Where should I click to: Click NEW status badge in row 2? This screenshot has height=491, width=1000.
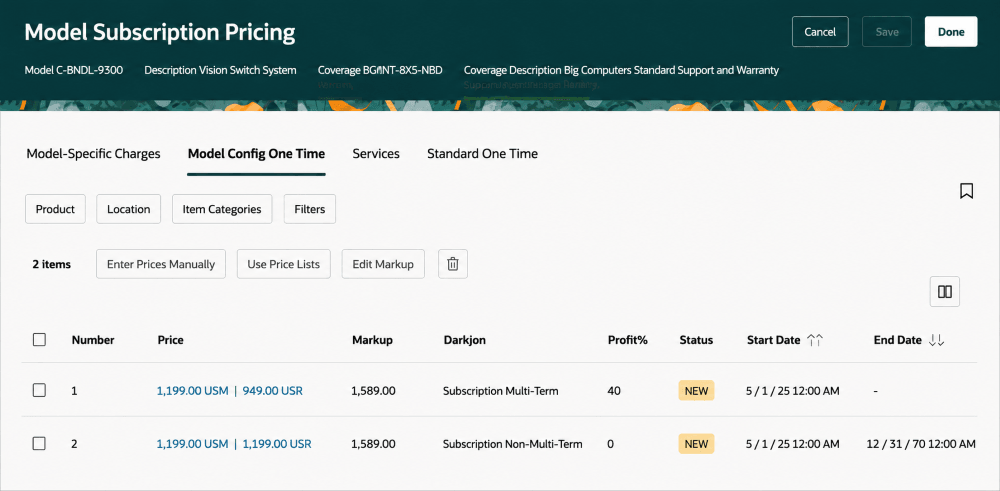[696, 444]
